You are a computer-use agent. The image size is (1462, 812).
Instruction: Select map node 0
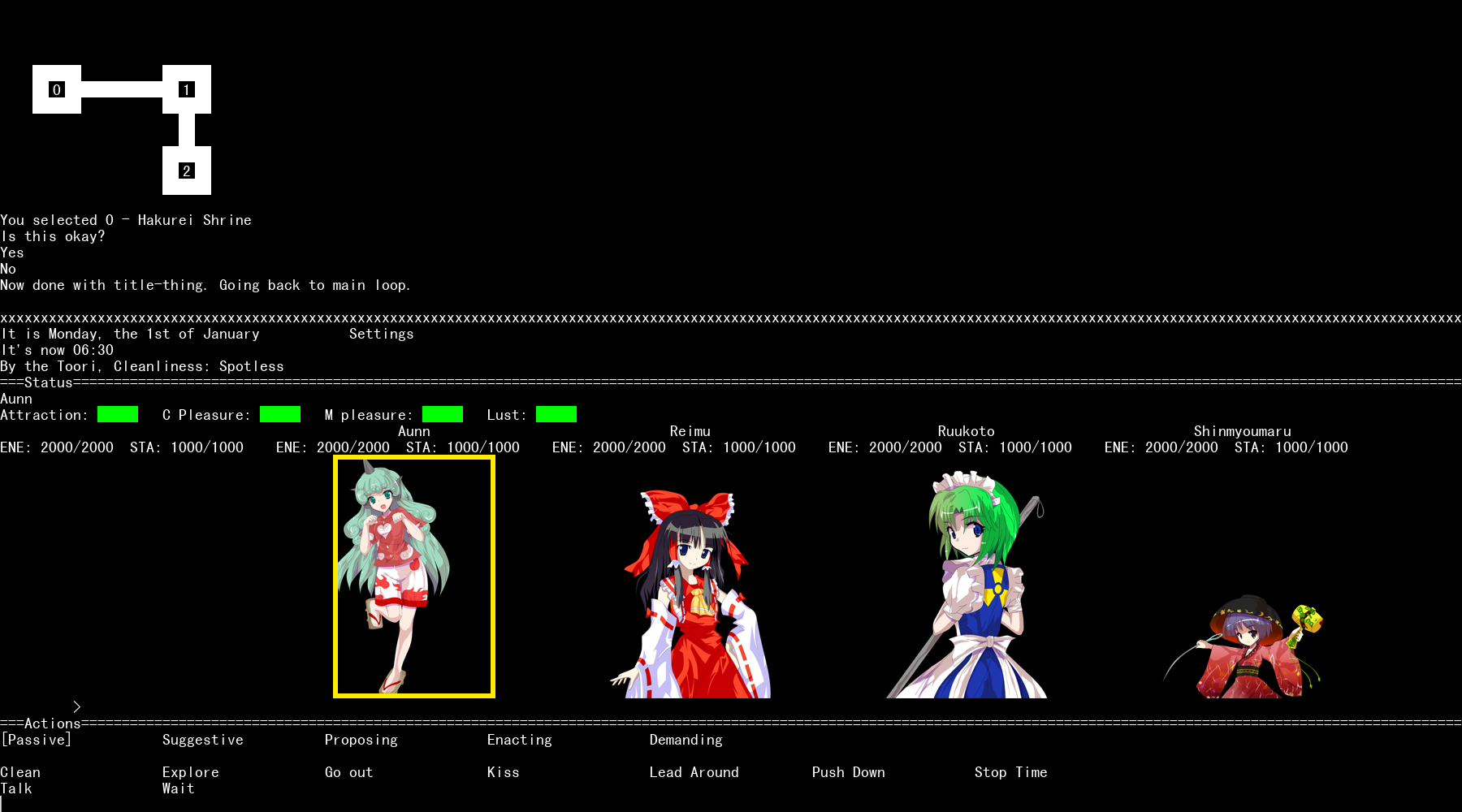(57, 89)
